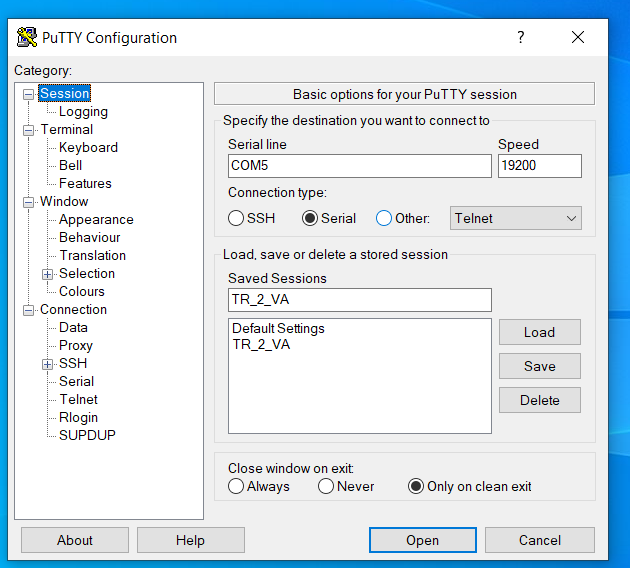Screen dimensions: 630x568
Task: Open the Keyboard category
Action: click(88, 147)
